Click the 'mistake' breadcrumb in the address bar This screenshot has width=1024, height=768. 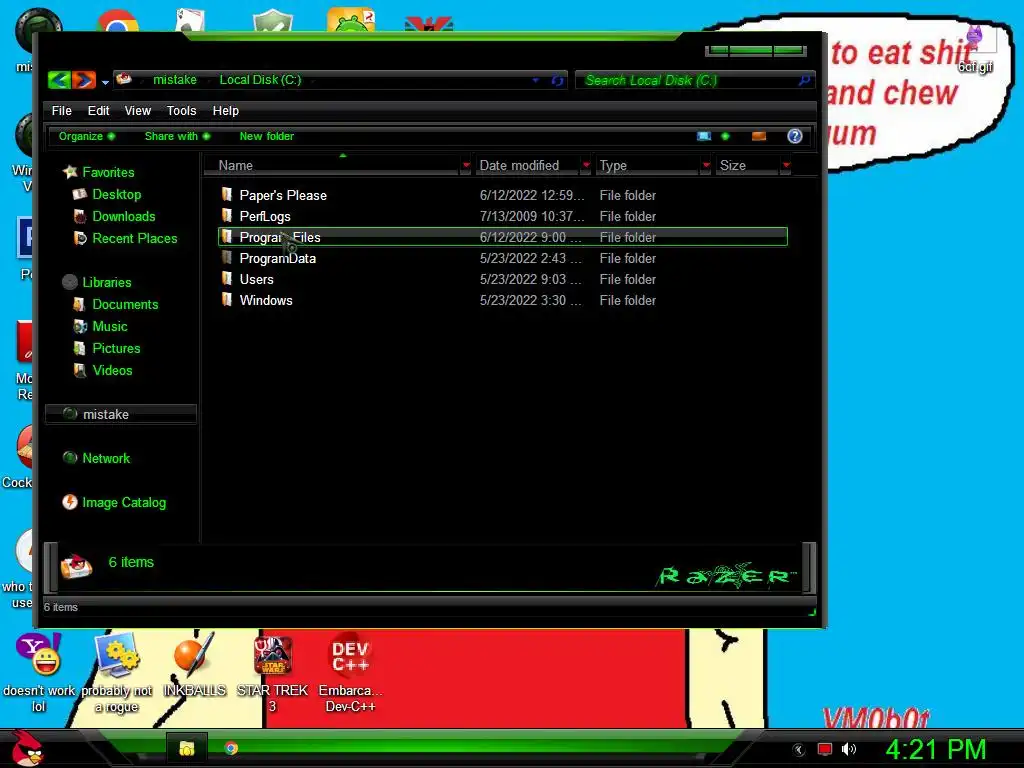(x=174, y=80)
